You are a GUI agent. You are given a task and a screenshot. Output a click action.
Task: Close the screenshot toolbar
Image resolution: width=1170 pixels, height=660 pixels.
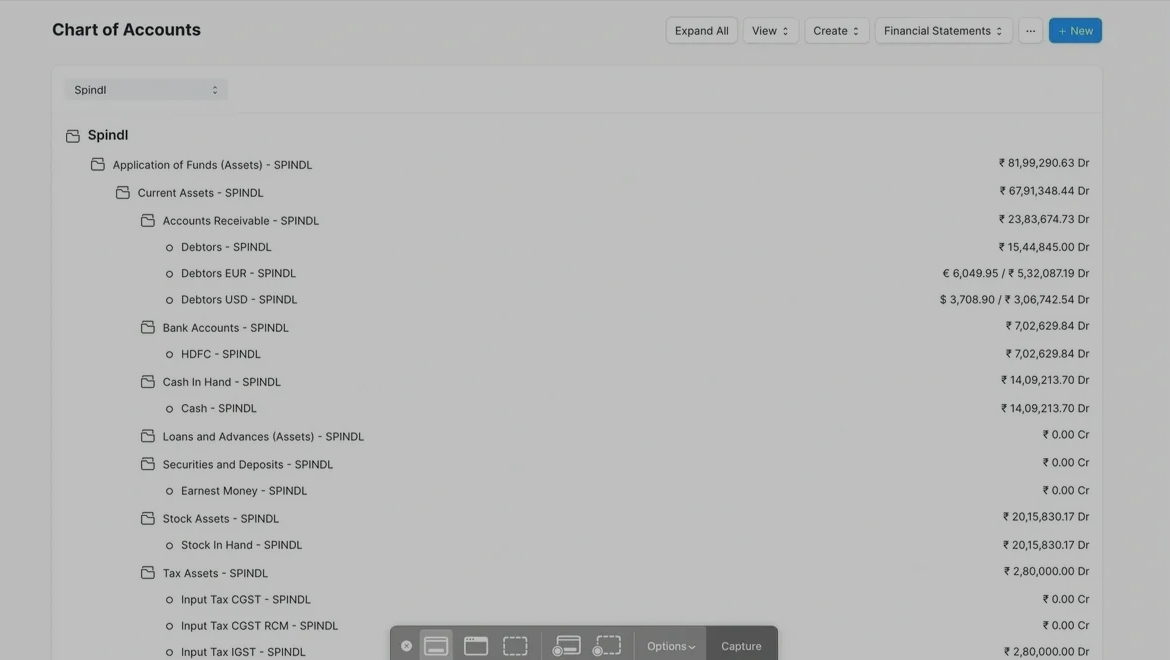[x=406, y=646]
